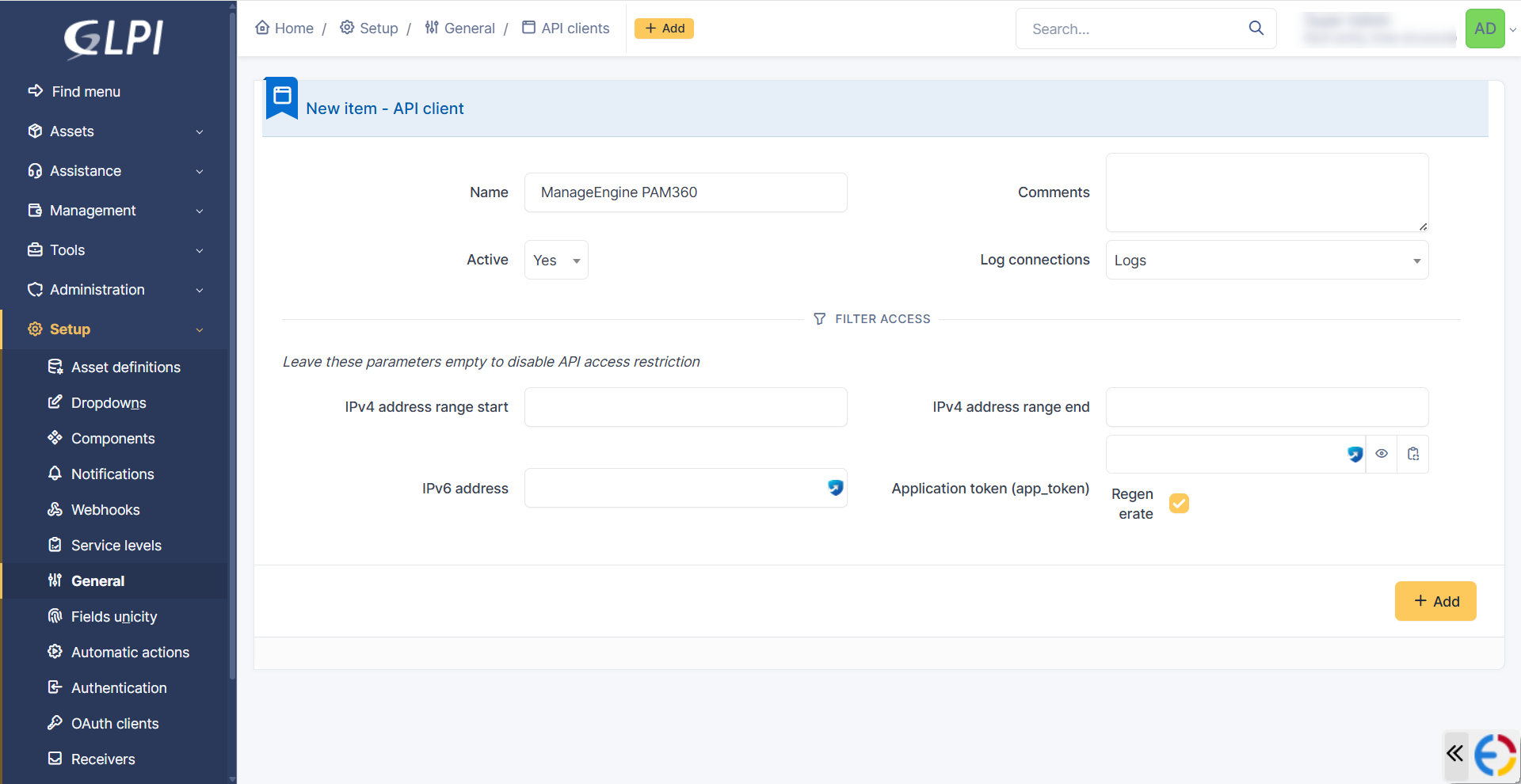This screenshot has height=784, width=1521.
Task: Go to Setup breadcrumb
Action: point(369,28)
